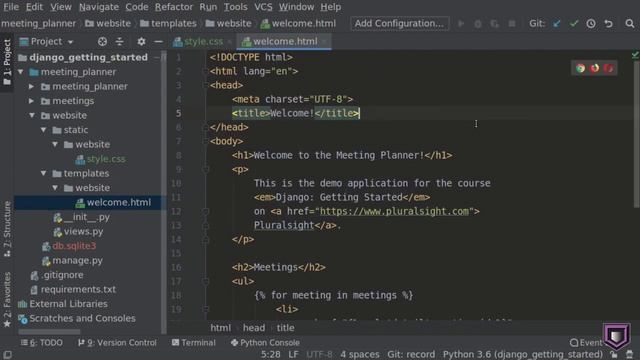Select .gitignore in the project tree
The width and height of the screenshot is (640, 360).
[57, 275]
